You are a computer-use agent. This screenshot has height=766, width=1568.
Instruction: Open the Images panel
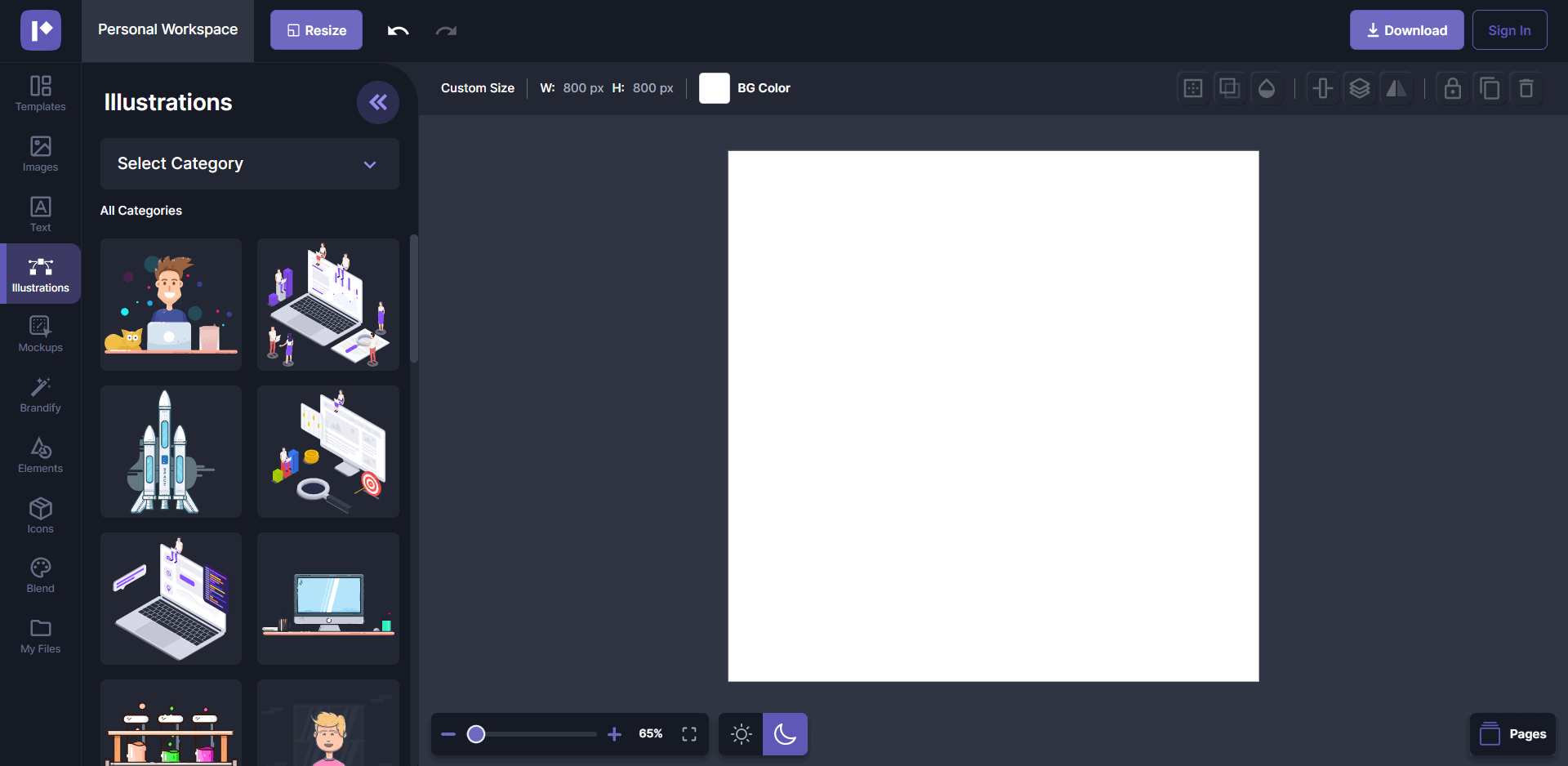click(x=40, y=154)
